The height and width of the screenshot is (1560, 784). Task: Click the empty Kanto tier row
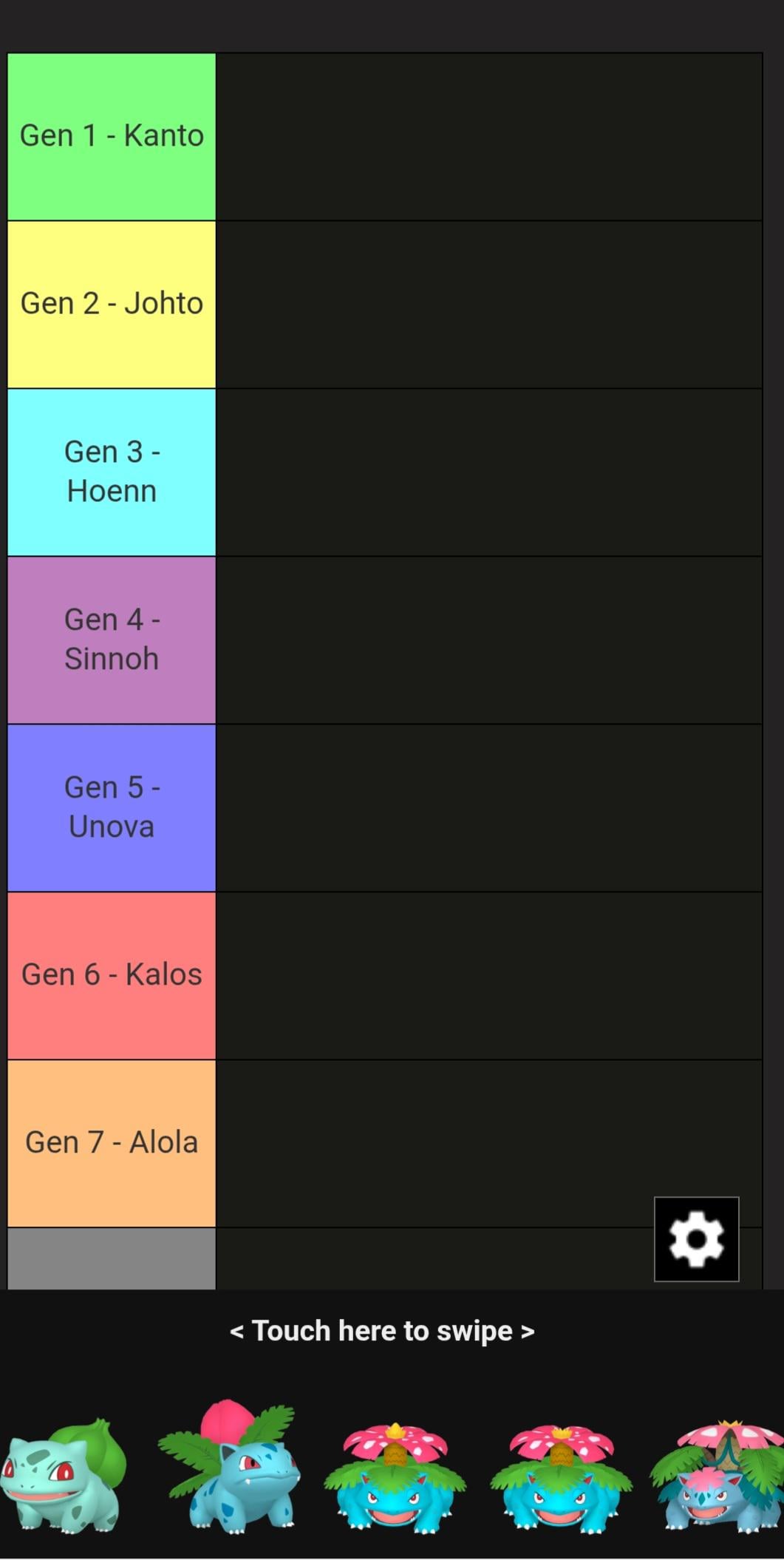tap(488, 137)
